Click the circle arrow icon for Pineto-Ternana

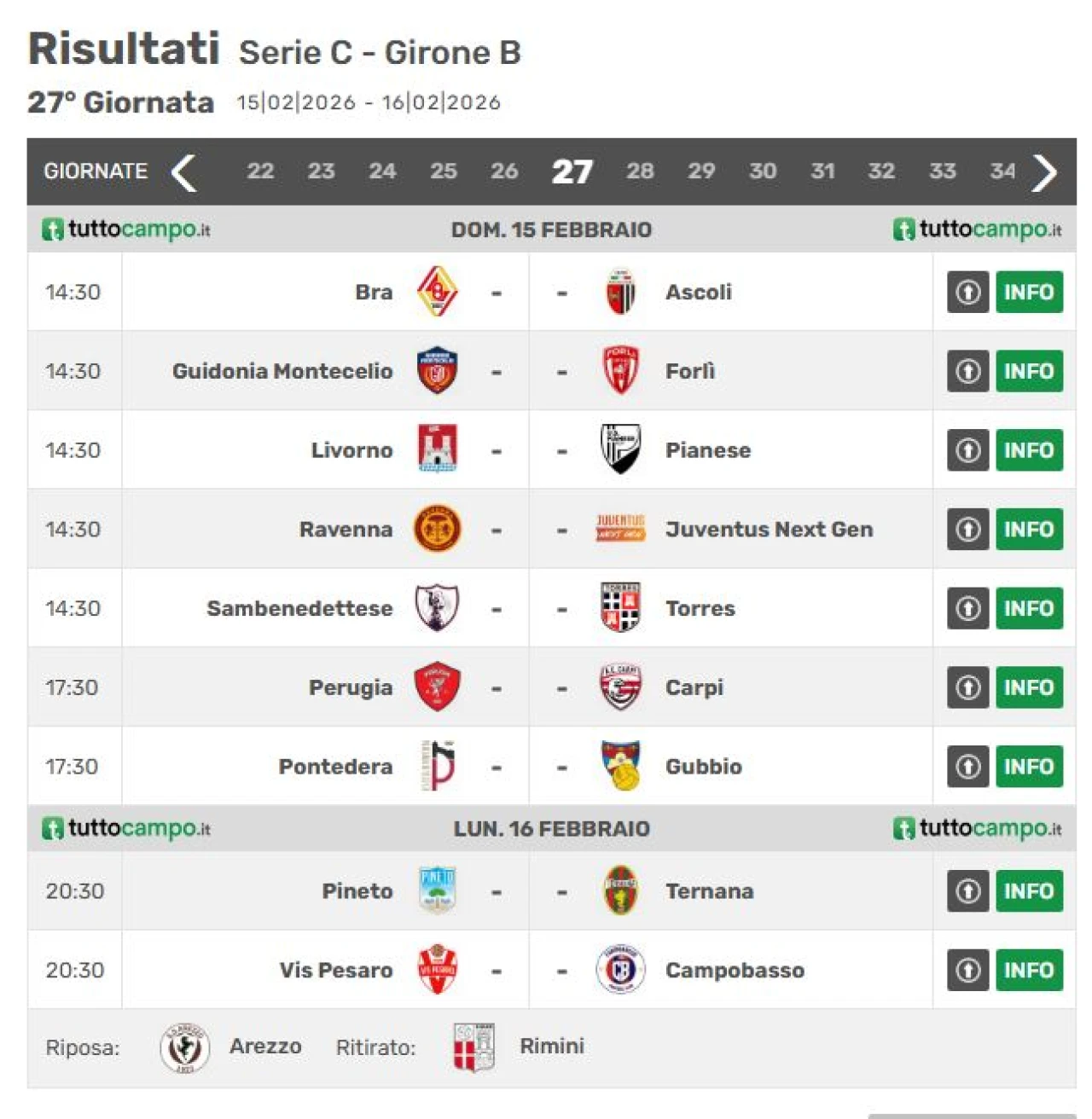point(967,891)
